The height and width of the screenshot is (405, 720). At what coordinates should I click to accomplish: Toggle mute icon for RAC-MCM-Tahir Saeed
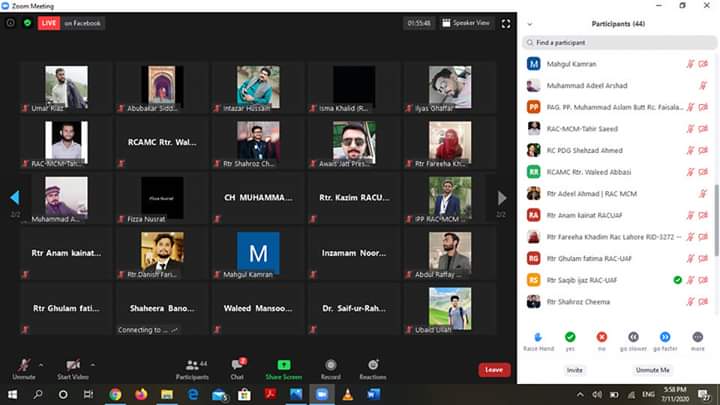pos(690,129)
